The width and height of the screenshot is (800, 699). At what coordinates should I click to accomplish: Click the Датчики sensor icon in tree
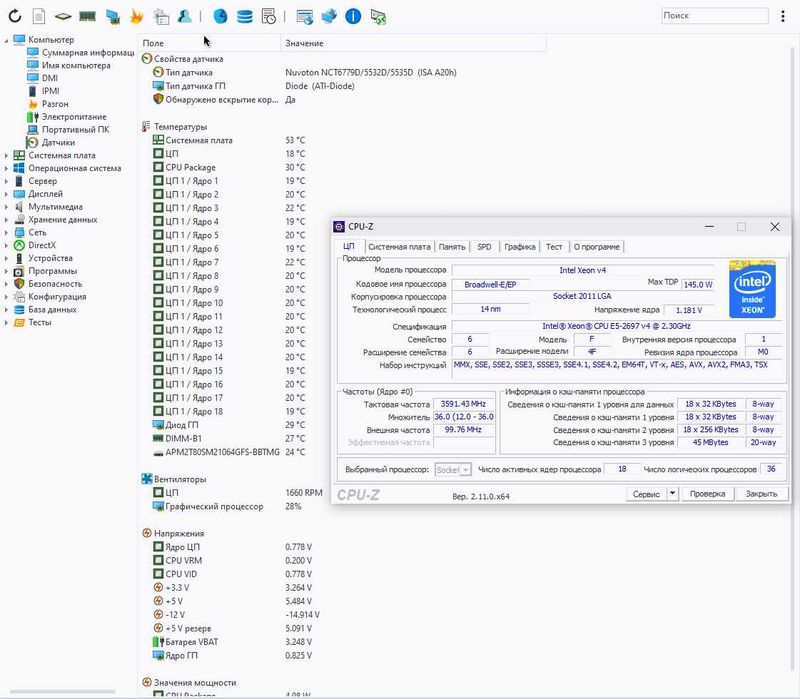[32, 142]
